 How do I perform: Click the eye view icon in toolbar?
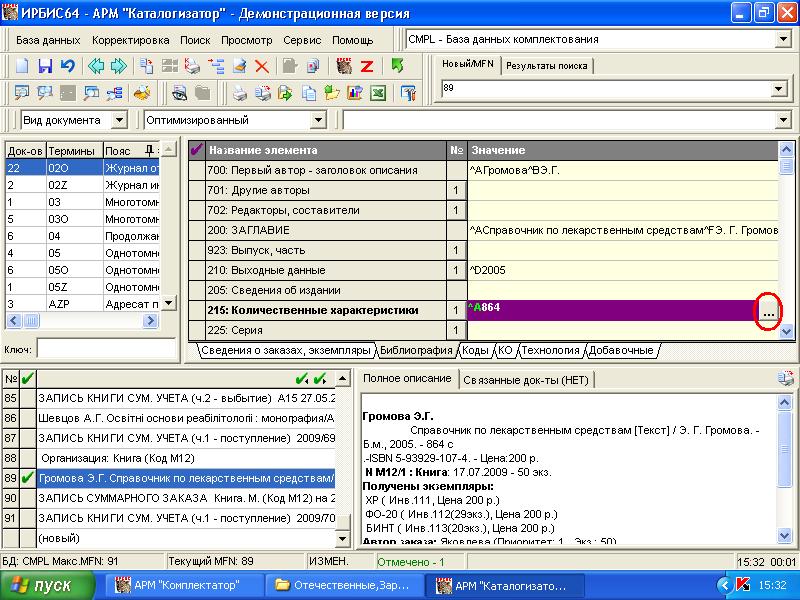(x=179, y=93)
